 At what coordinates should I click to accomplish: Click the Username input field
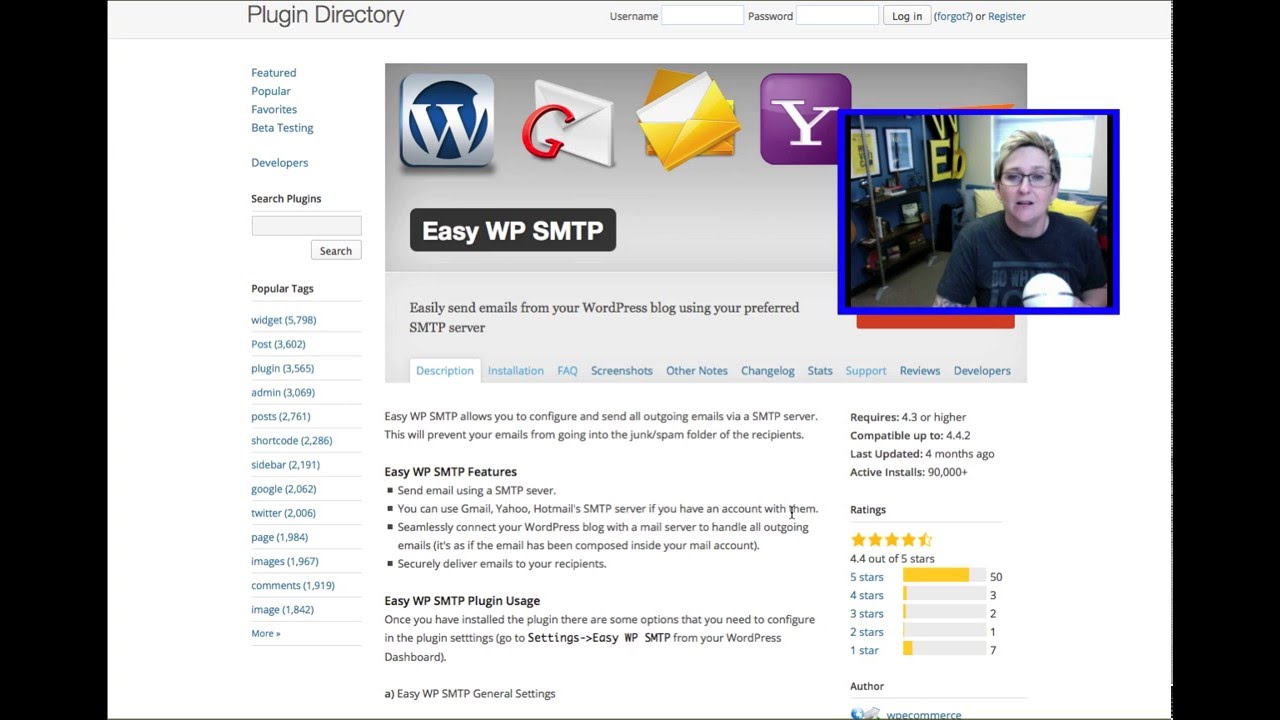coord(702,15)
